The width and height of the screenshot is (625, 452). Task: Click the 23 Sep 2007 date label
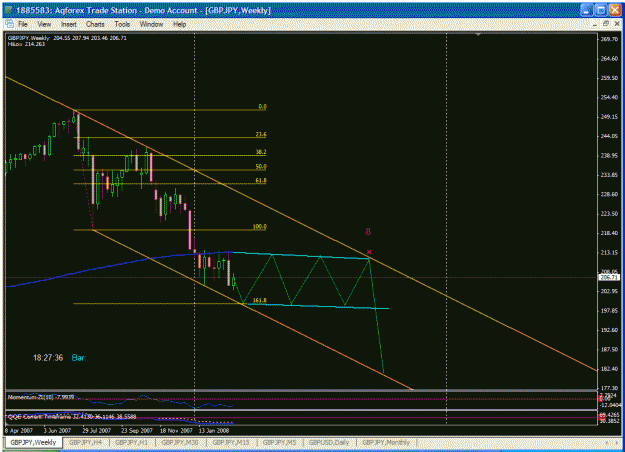[137, 430]
